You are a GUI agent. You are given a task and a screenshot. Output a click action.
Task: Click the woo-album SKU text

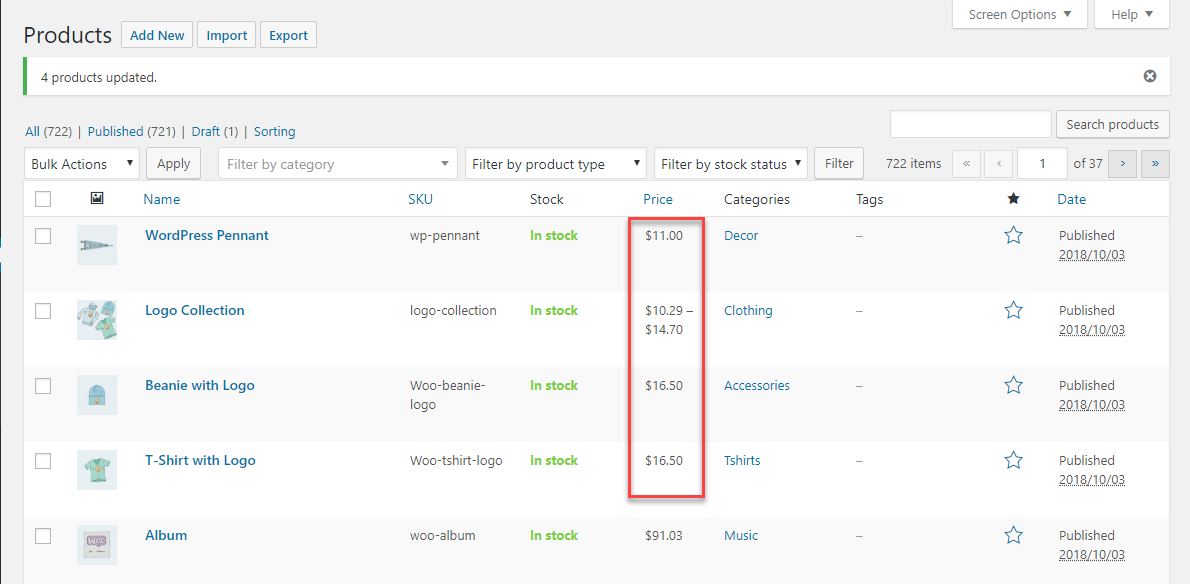point(442,535)
